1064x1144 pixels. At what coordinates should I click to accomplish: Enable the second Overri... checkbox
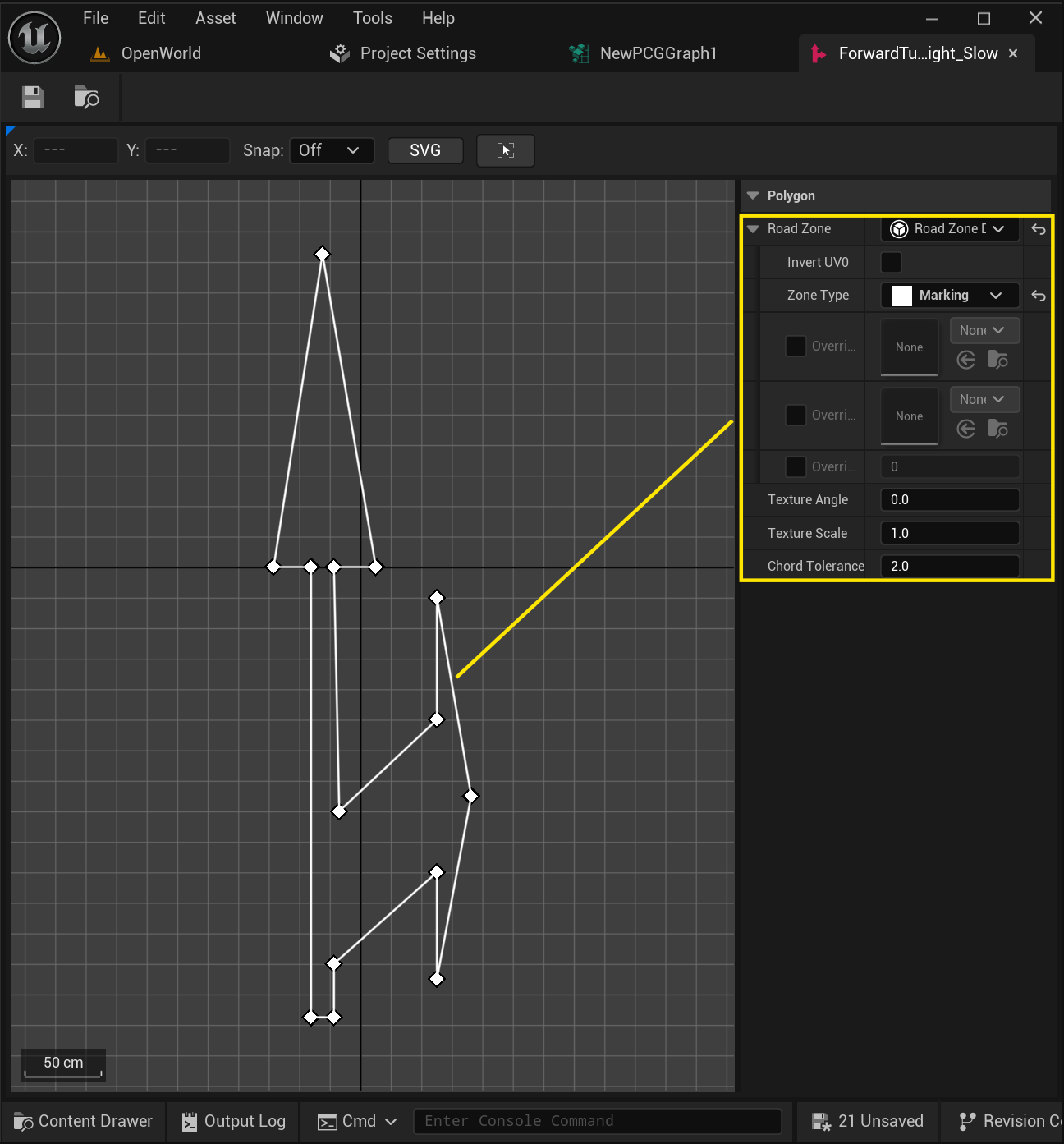[x=796, y=415]
